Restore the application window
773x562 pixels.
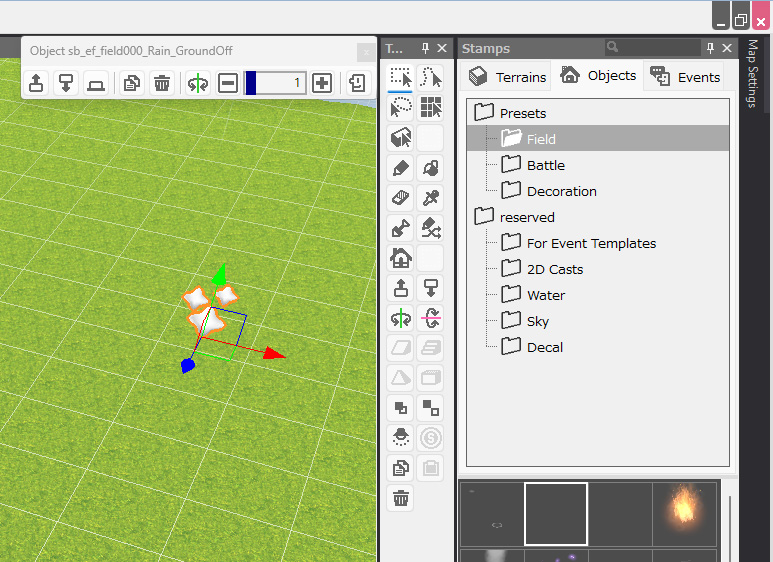click(741, 19)
